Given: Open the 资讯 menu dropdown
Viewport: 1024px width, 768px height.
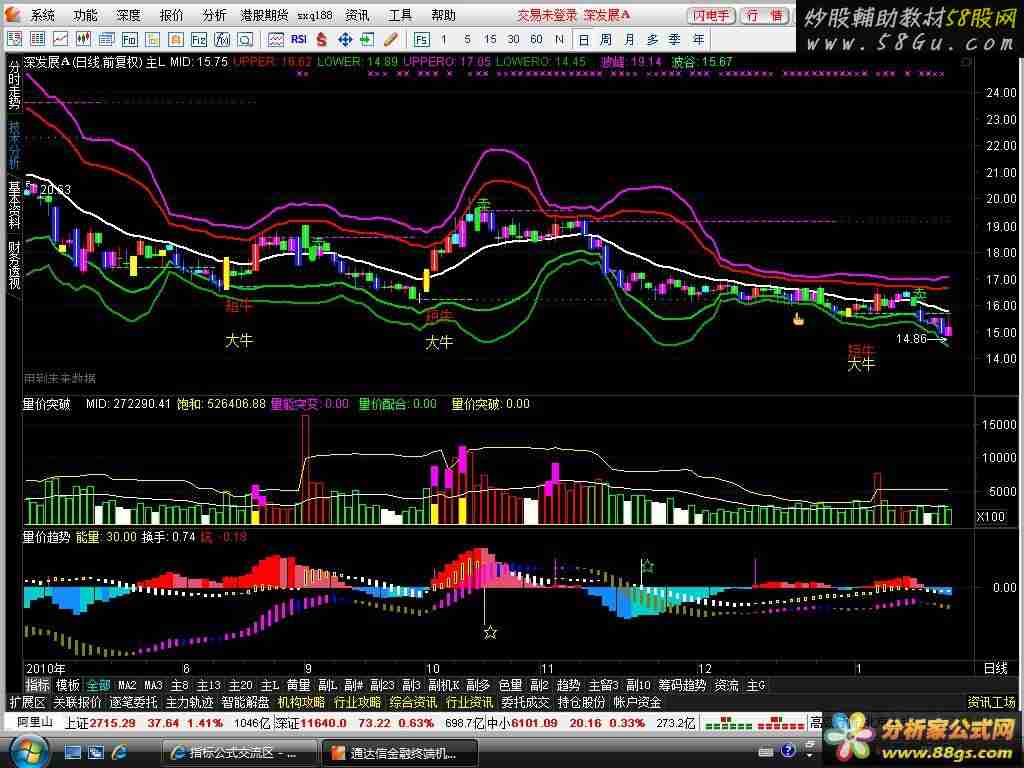Looking at the screenshot, I should click(357, 15).
